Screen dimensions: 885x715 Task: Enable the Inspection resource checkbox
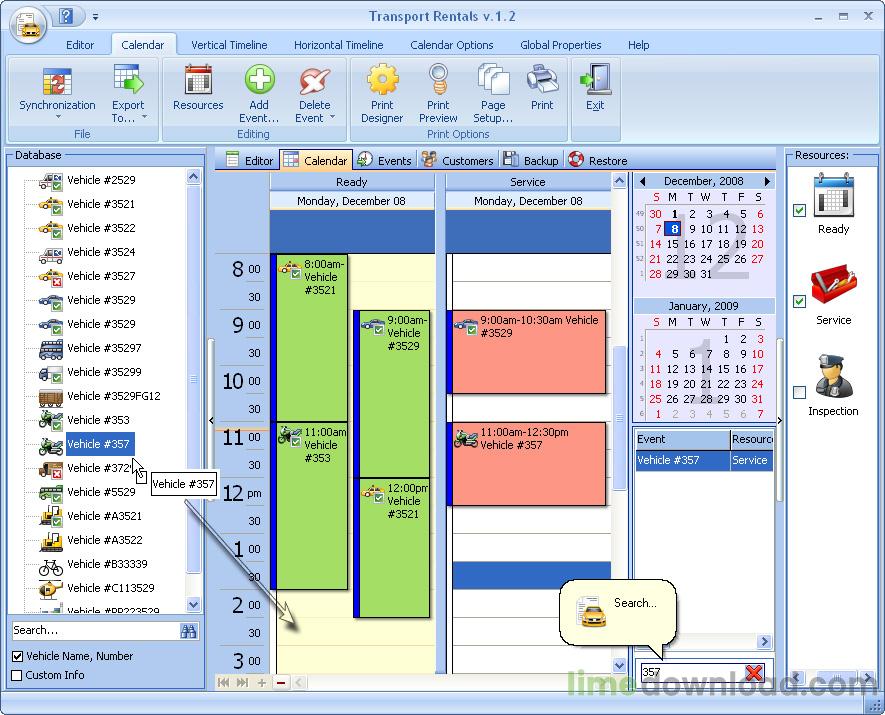pyautogui.click(x=799, y=392)
